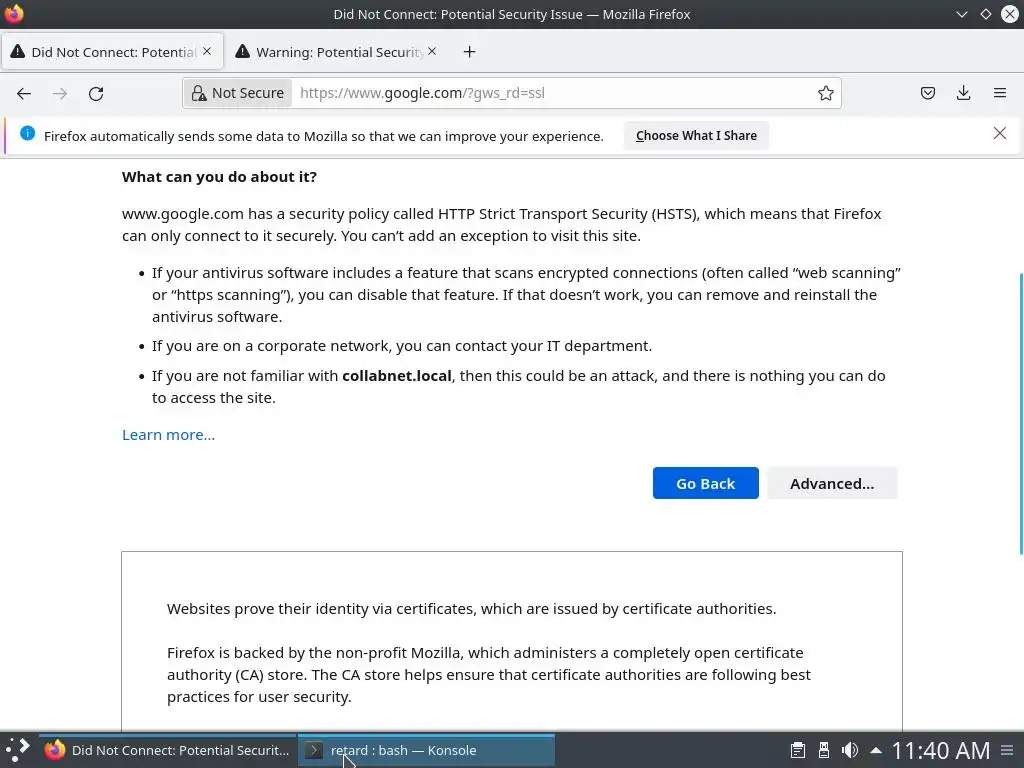Expand hidden system tray icons
The width and height of the screenshot is (1024, 768).
(x=876, y=750)
